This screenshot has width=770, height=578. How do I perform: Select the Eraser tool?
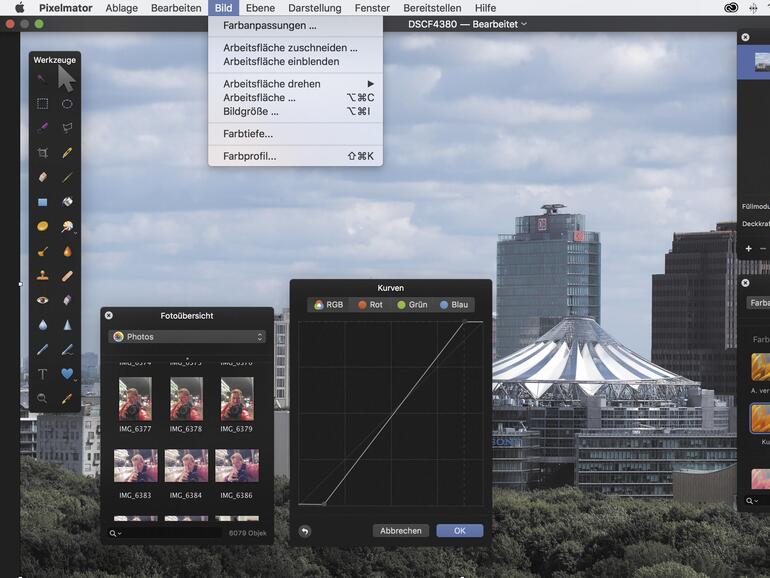click(43, 177)
